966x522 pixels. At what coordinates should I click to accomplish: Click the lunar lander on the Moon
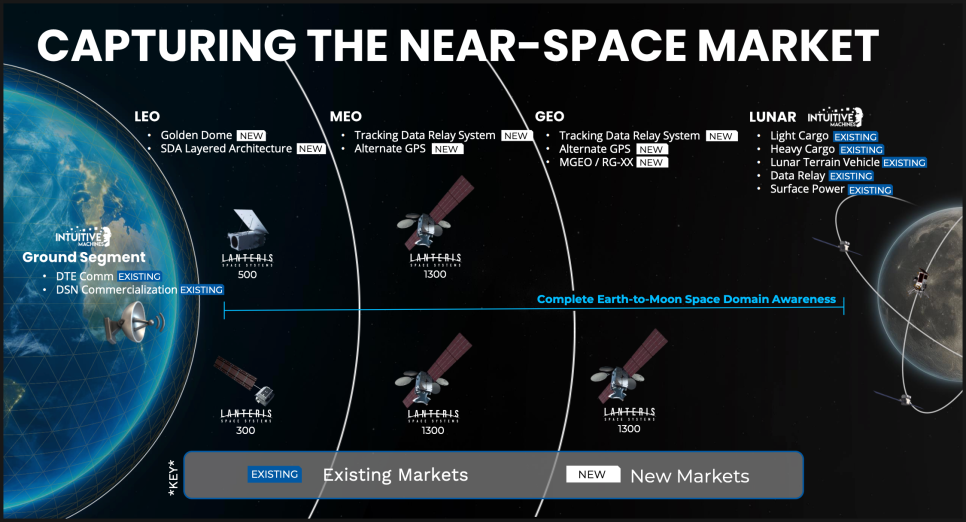click(x=921, y=281)
